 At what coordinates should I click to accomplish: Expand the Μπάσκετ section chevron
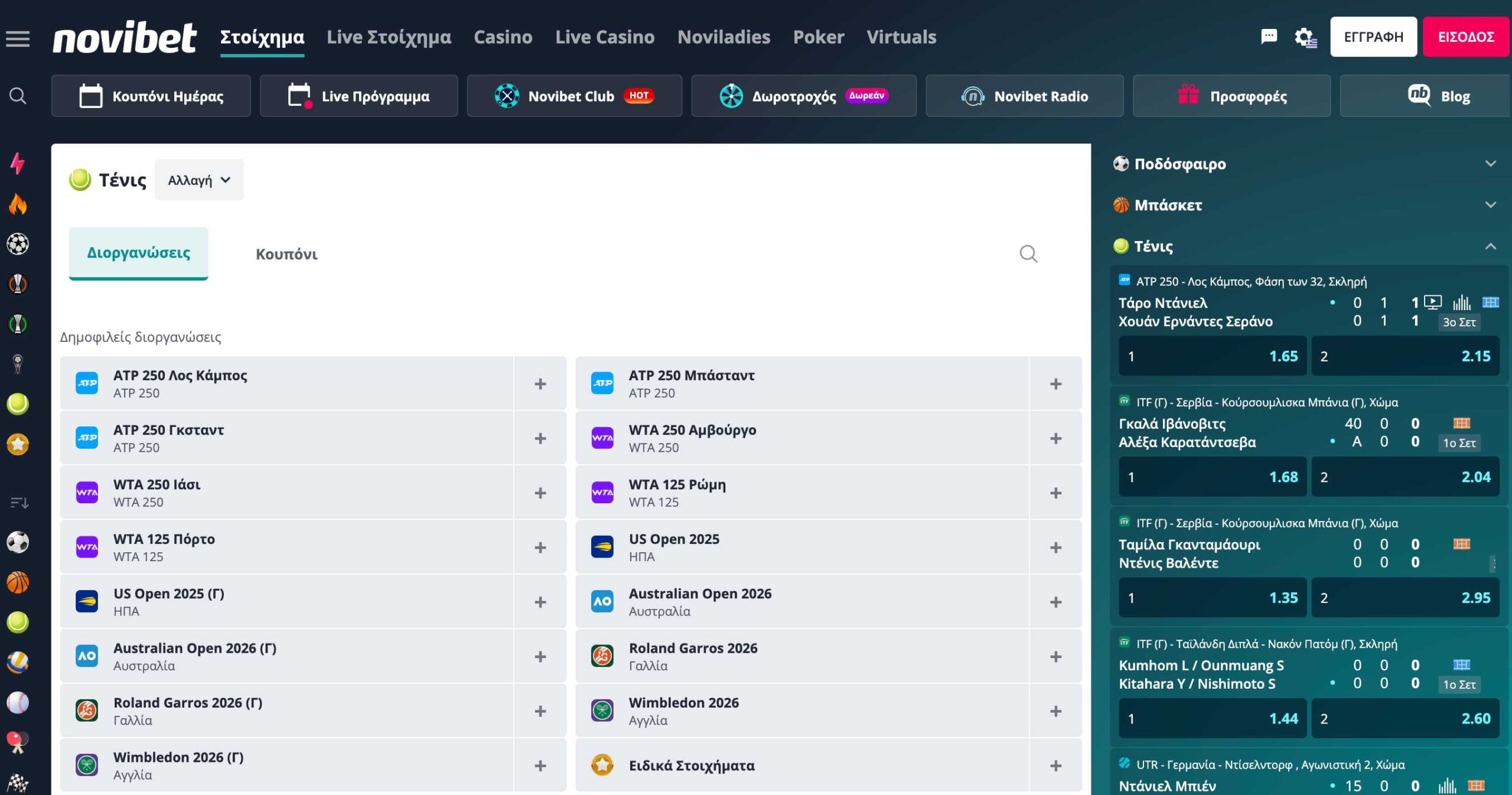pos(1491,205)
